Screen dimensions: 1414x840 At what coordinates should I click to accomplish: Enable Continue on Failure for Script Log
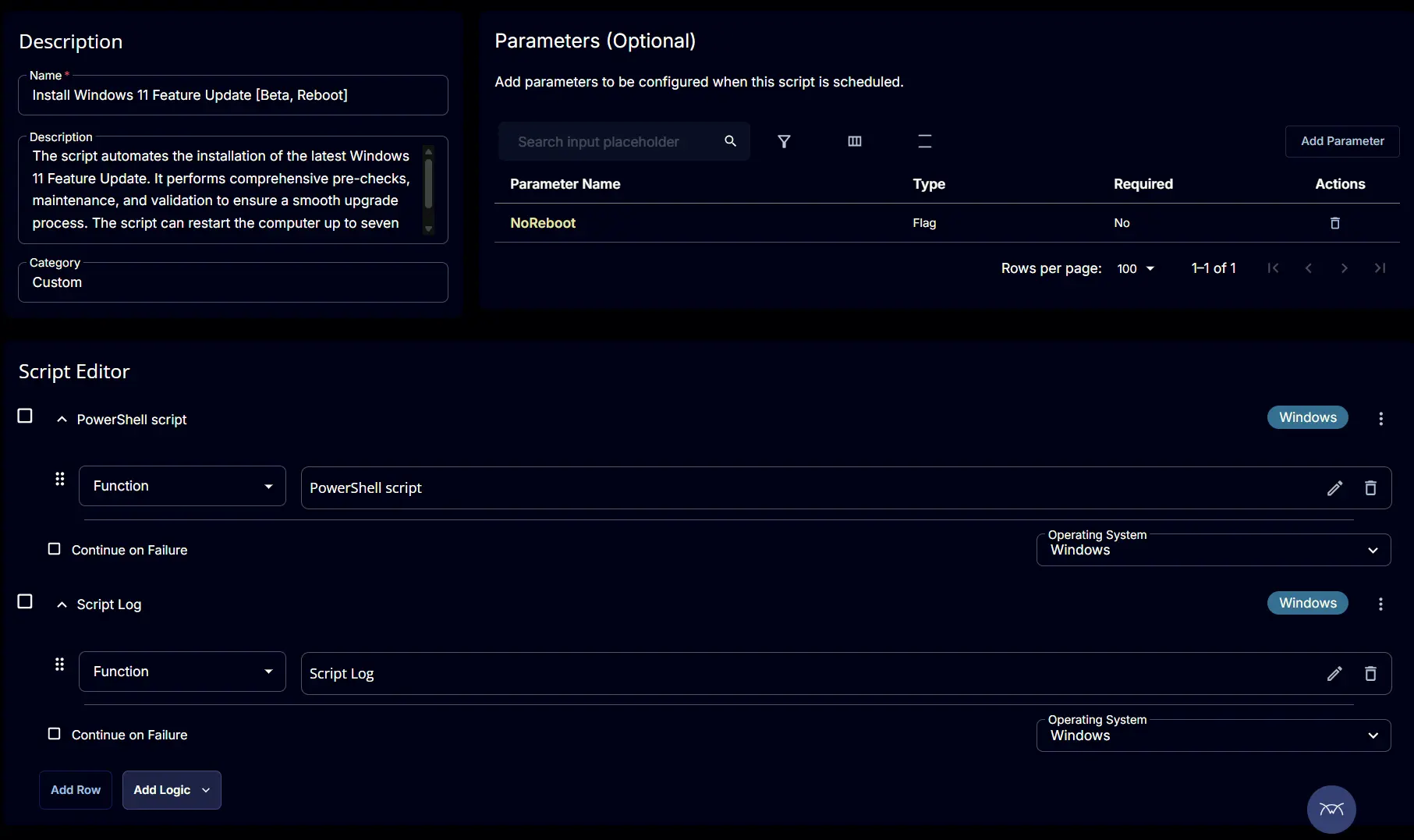pos(54,734)
